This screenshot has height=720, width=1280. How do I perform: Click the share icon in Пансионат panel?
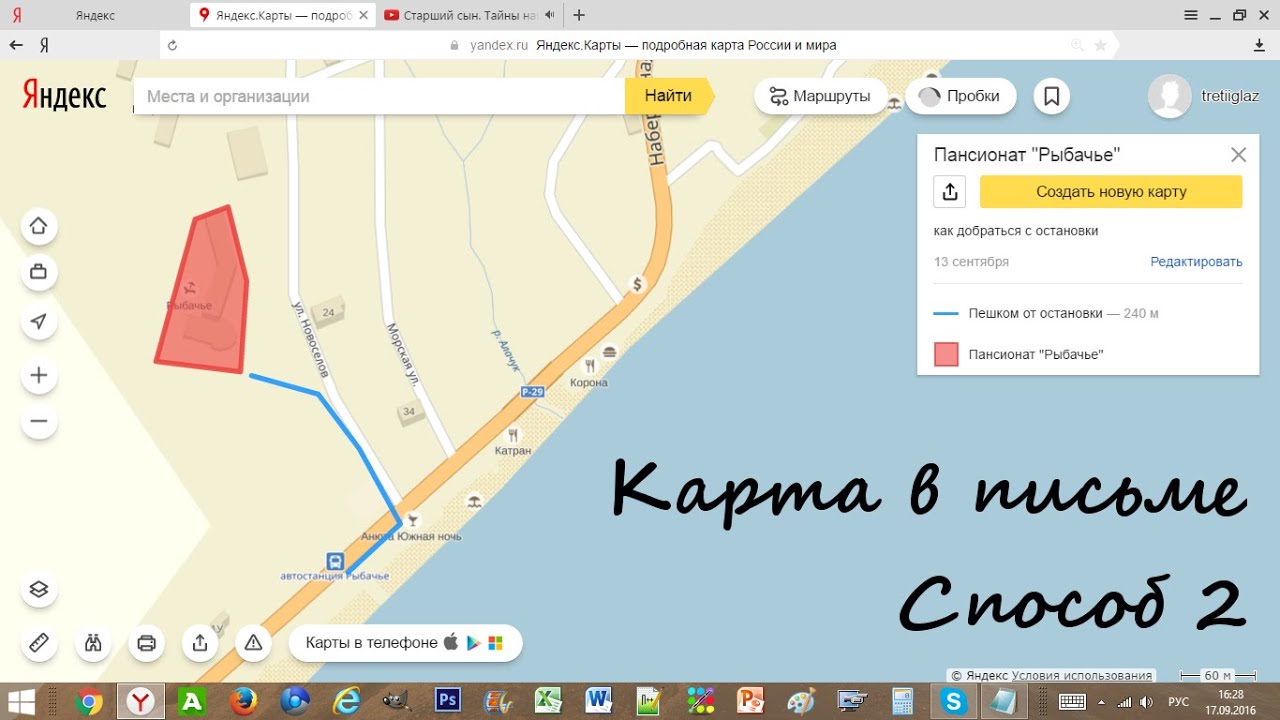click(x=950, y=192)
